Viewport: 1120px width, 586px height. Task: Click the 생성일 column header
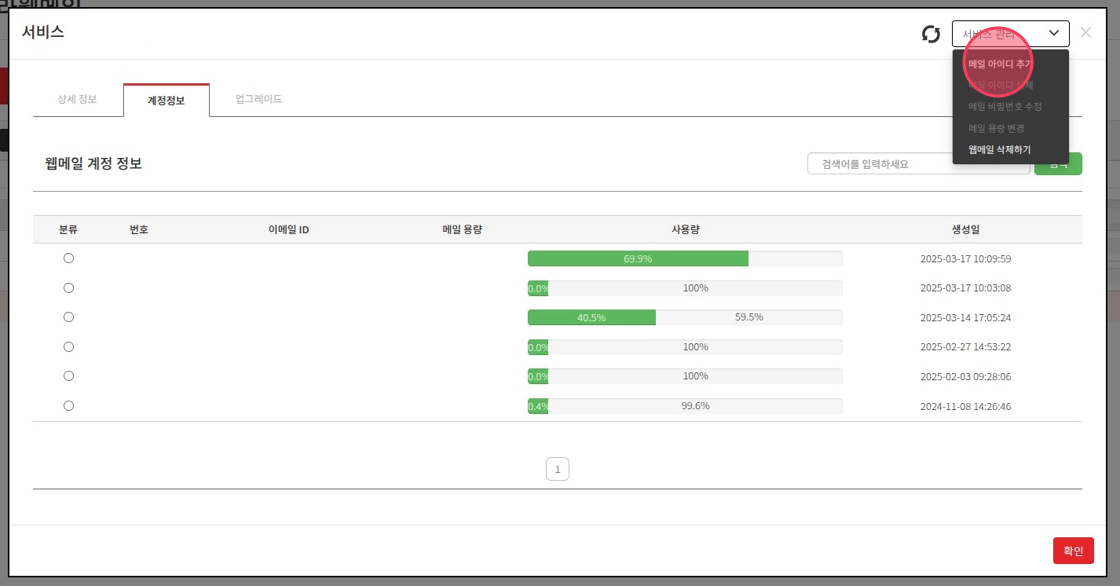click(966, 229)
